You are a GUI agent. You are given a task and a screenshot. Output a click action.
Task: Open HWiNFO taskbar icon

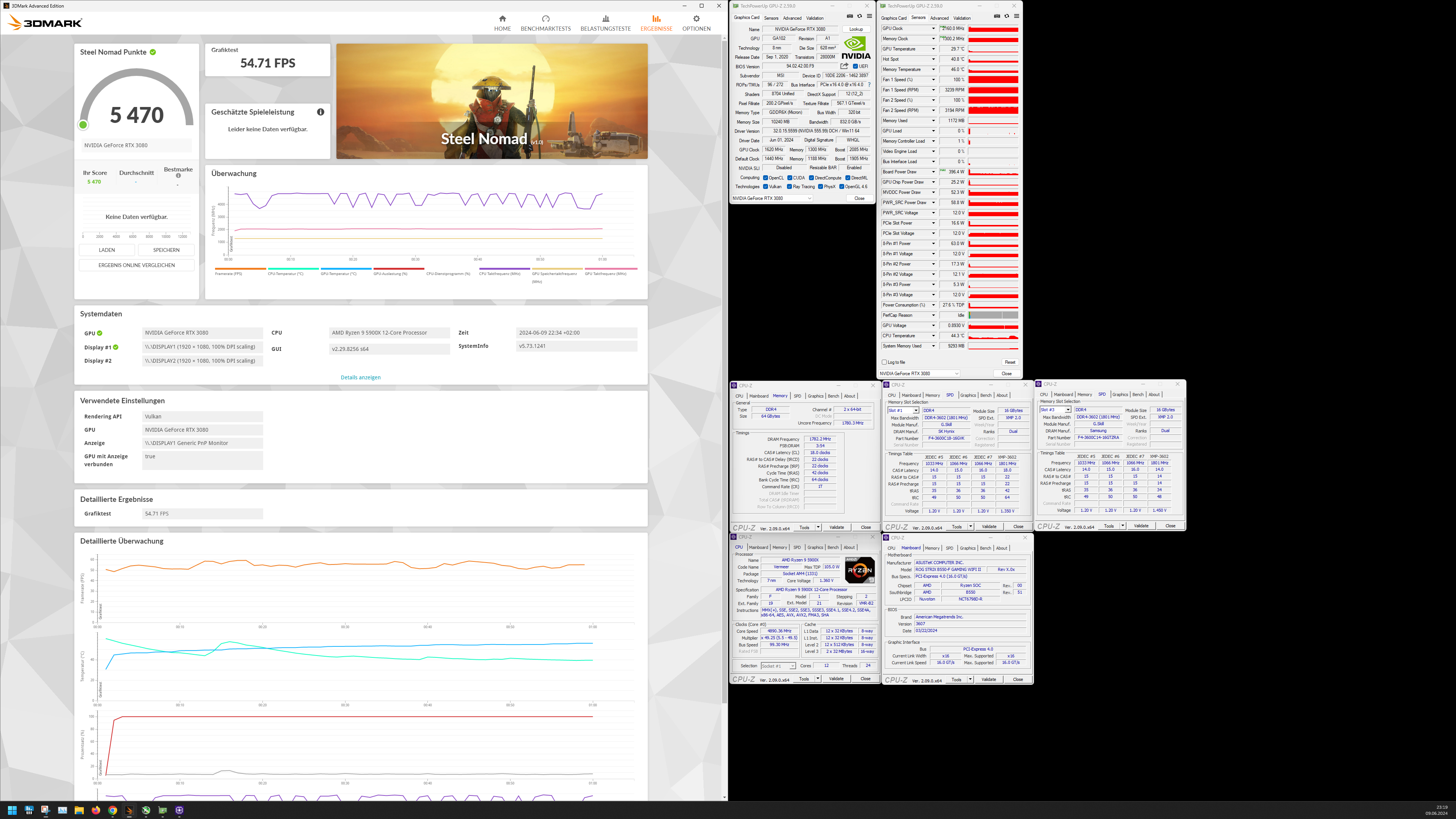click(29, 810)
